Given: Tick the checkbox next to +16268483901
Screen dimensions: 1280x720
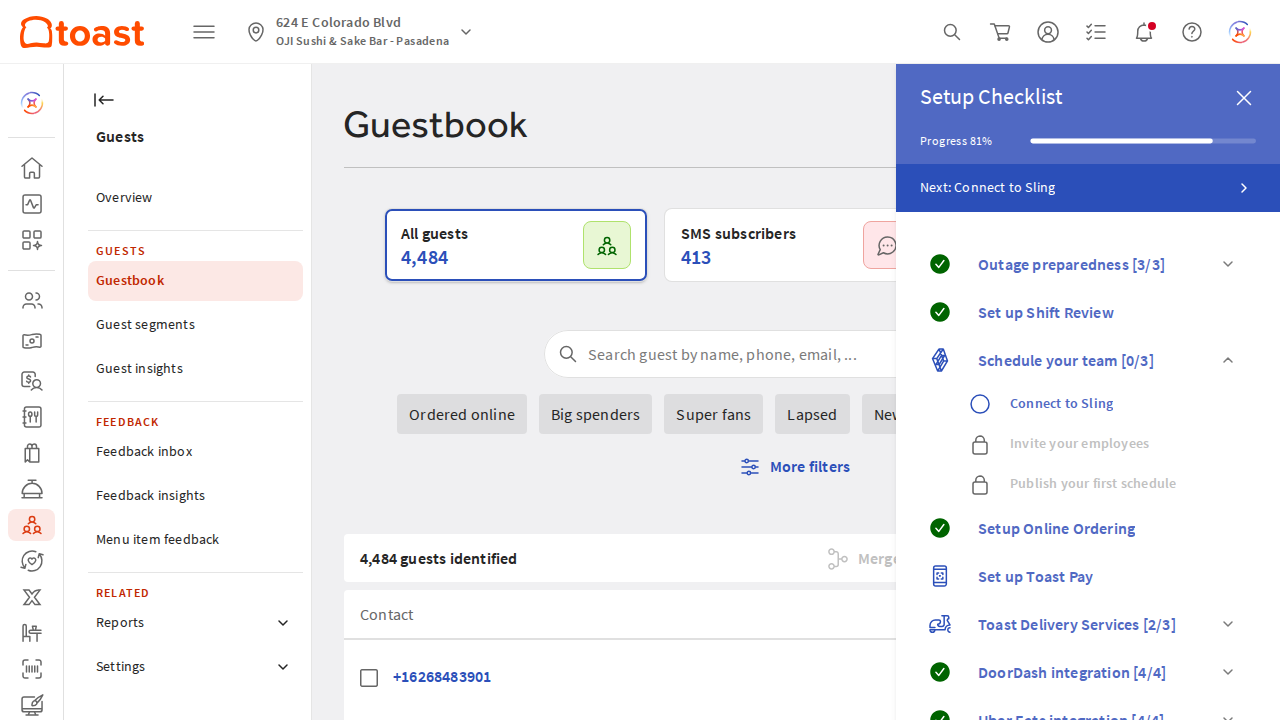Looking at the screenshot, I should 369,677.
